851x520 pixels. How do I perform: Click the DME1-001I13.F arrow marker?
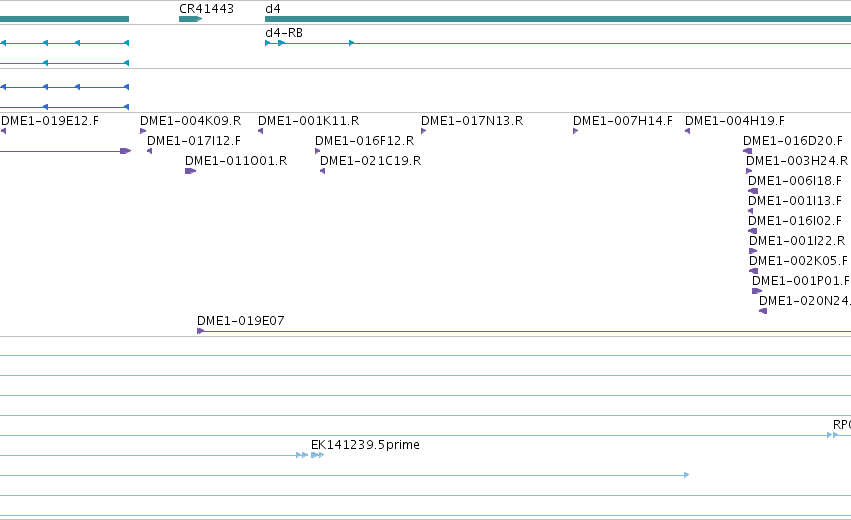coord(751,211)
